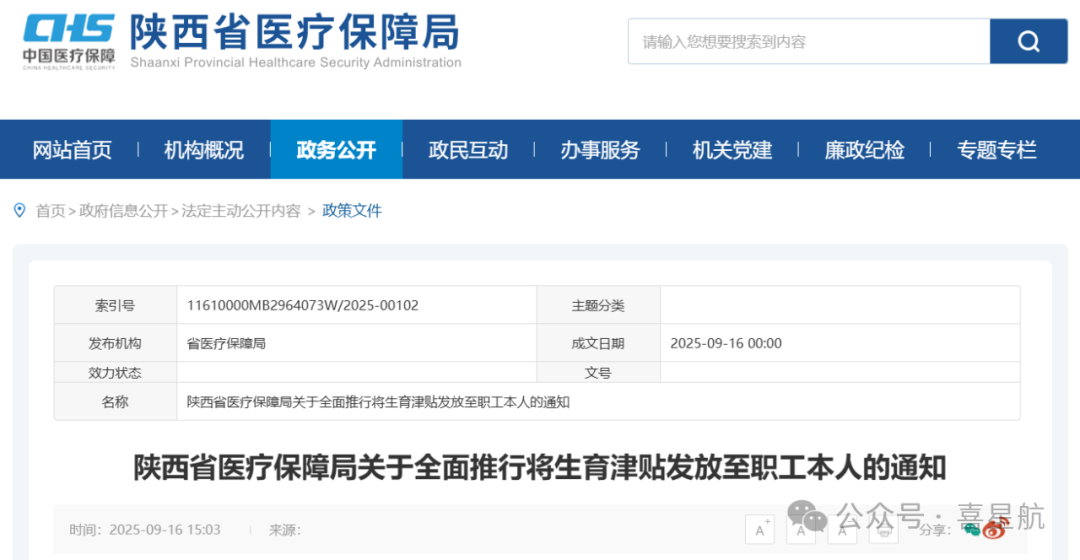This screenshot has height=560, width=1080.
Task: Open the 廉政纪检 navigation item
Action: coord(864,149)
